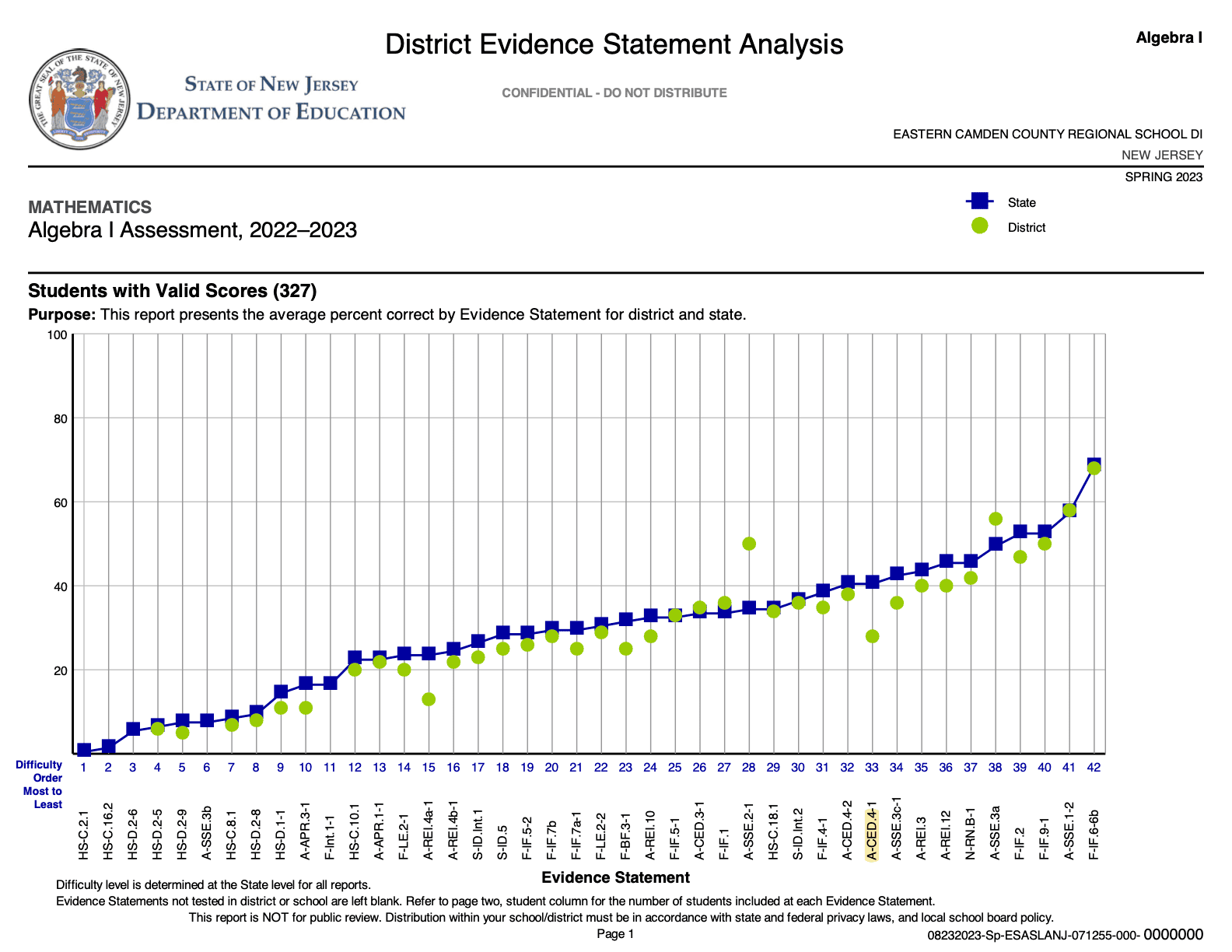
Task: Click the green District legend circle
Action: tap(980, 226)
